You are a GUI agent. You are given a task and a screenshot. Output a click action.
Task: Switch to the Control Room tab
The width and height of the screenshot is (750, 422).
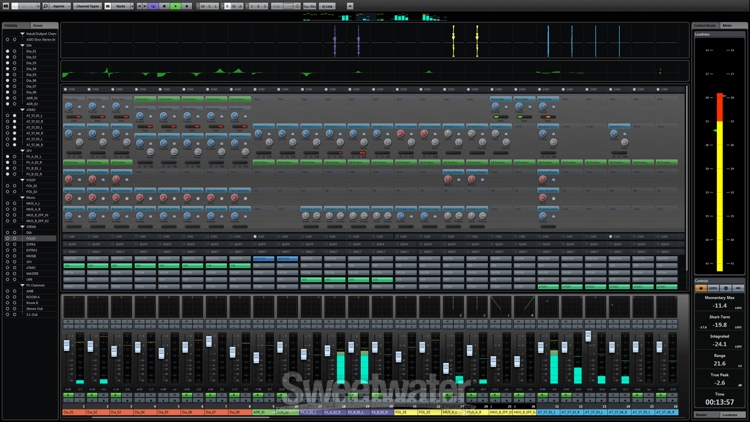tap(705, 23)
